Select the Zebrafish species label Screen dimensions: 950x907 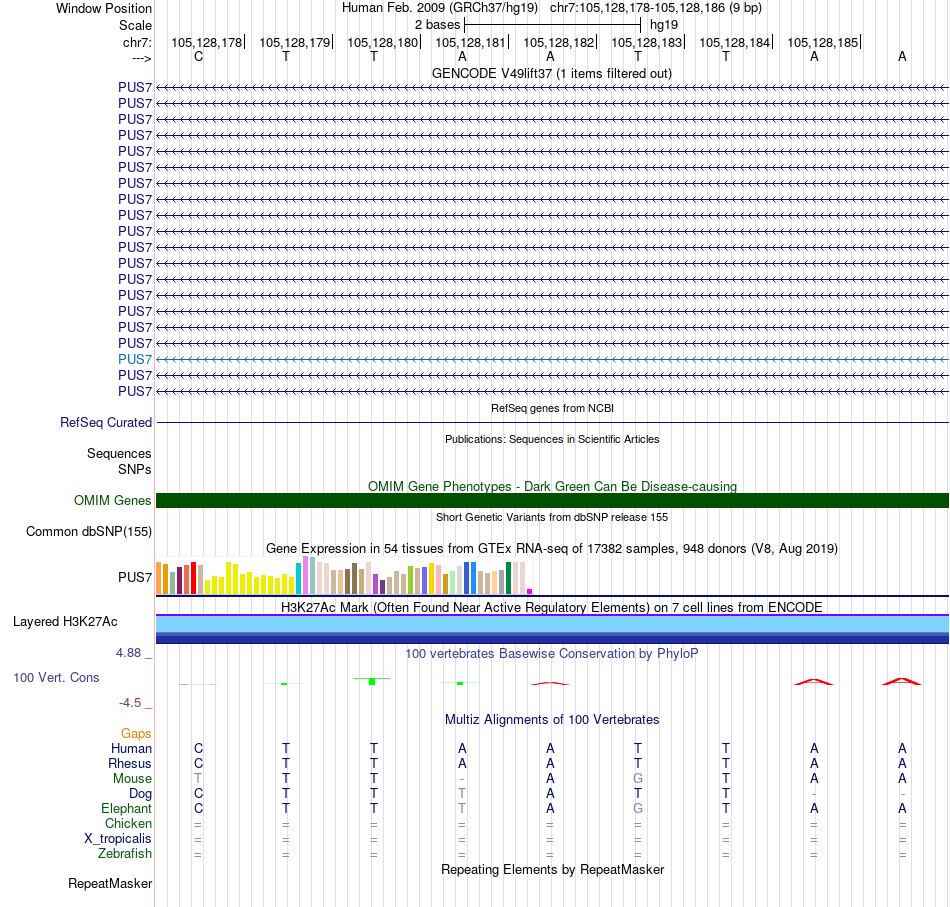click(125, 854)
